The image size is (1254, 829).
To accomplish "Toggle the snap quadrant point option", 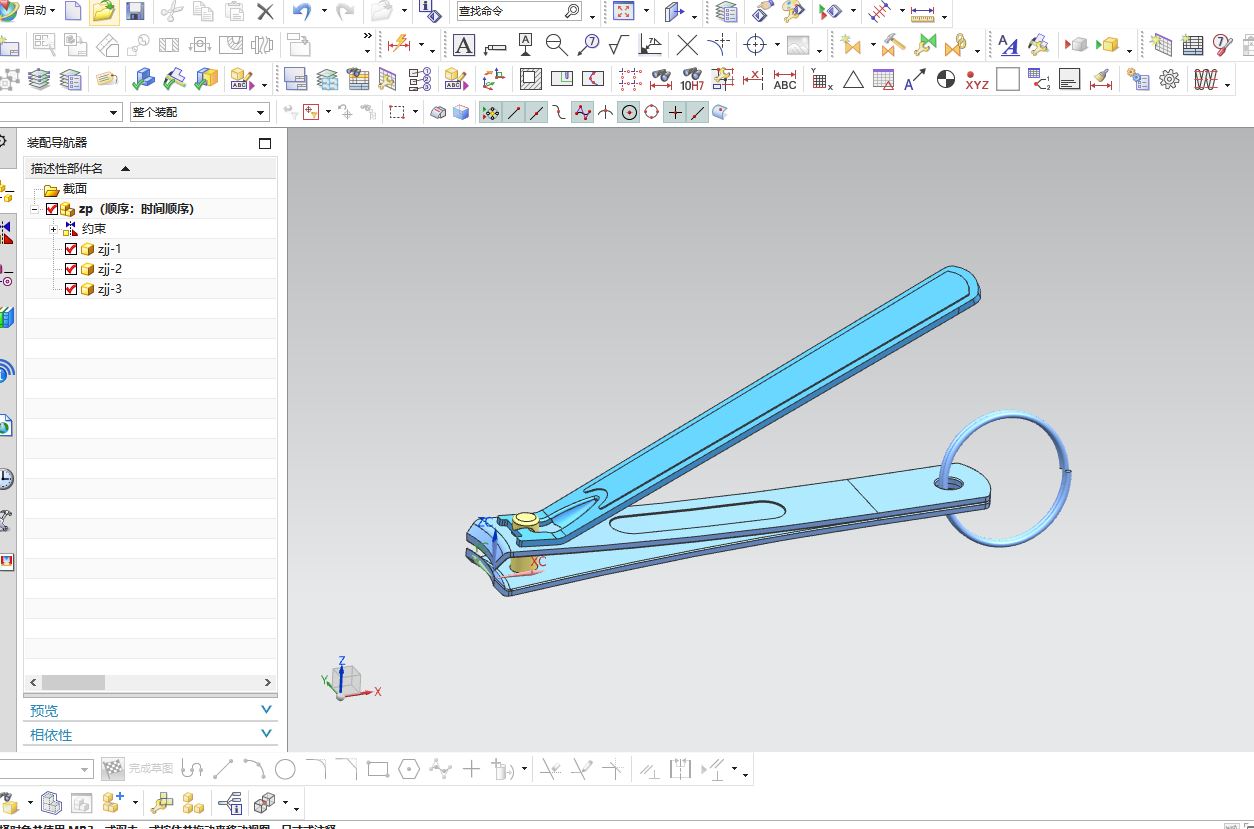I will [652, 113].
